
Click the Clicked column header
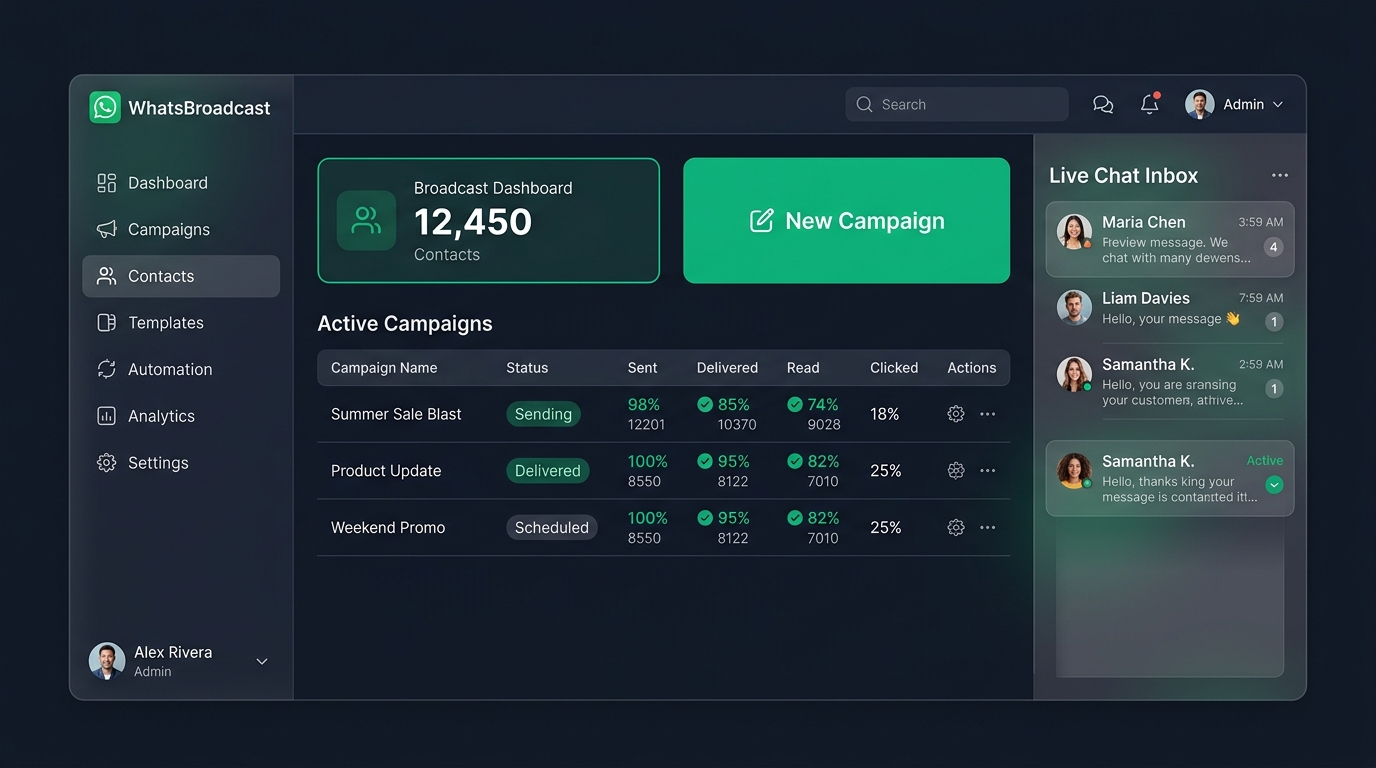(x=894, y=368)
